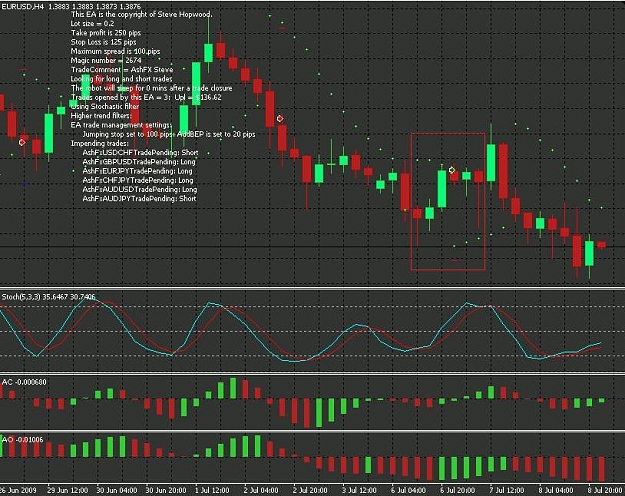Click the '2 Jul 04:00' time label
Screen dimensions: 625x496
tap(261, 490)
